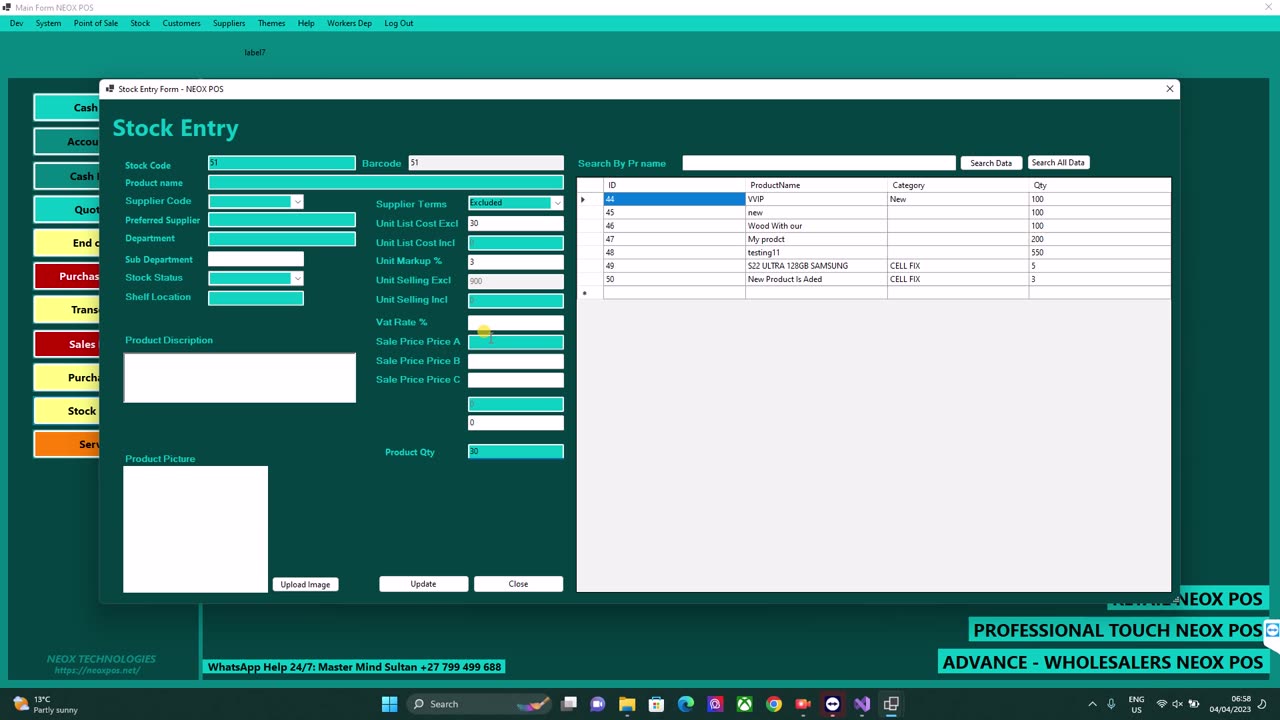Click the Stock button in main form
The image size is (1280, 720).
click(x=66, y=411)
